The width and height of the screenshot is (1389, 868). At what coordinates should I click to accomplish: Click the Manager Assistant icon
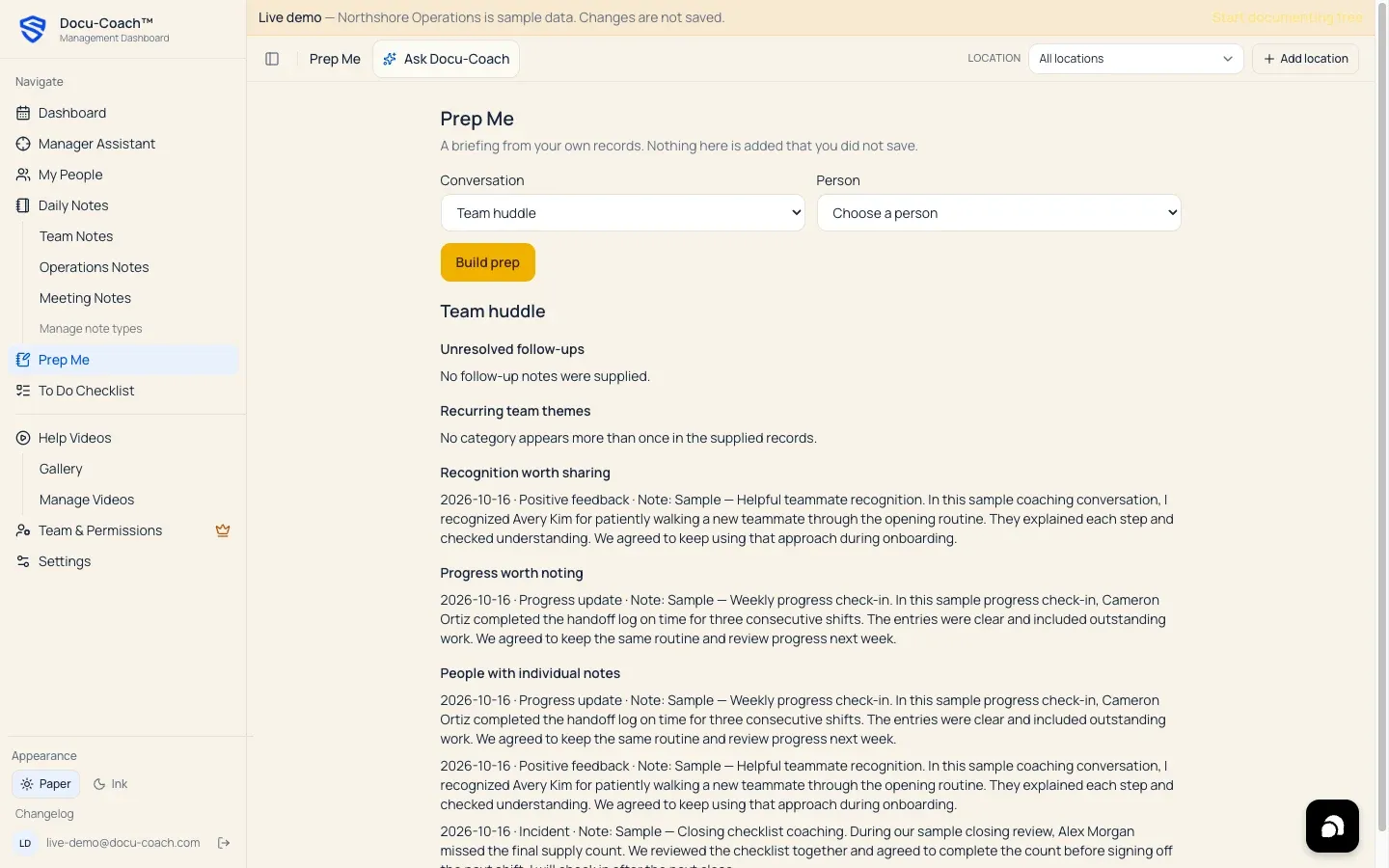(23, 144)
